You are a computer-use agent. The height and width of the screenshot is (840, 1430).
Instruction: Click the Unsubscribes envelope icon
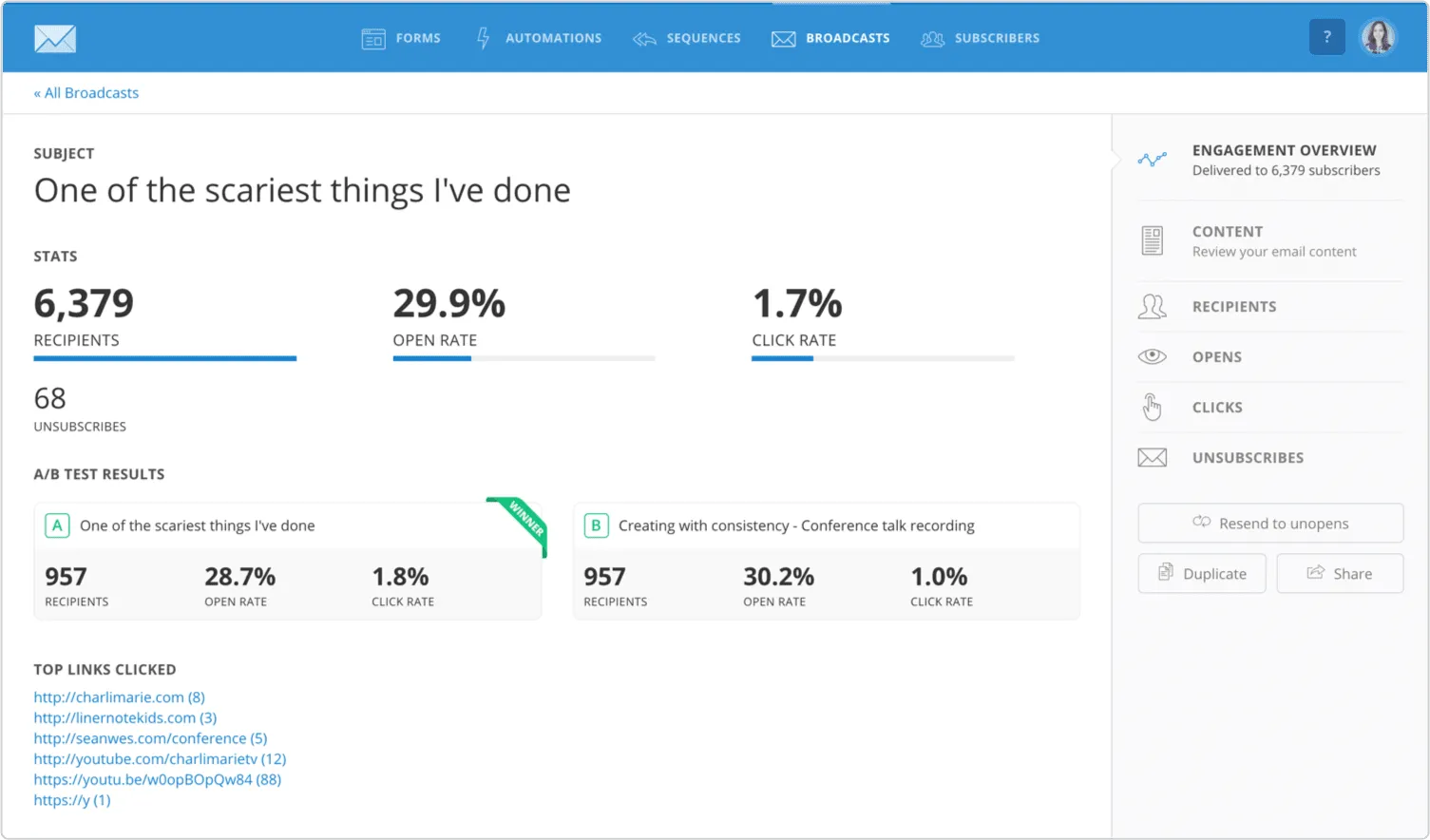(1152, 458)
